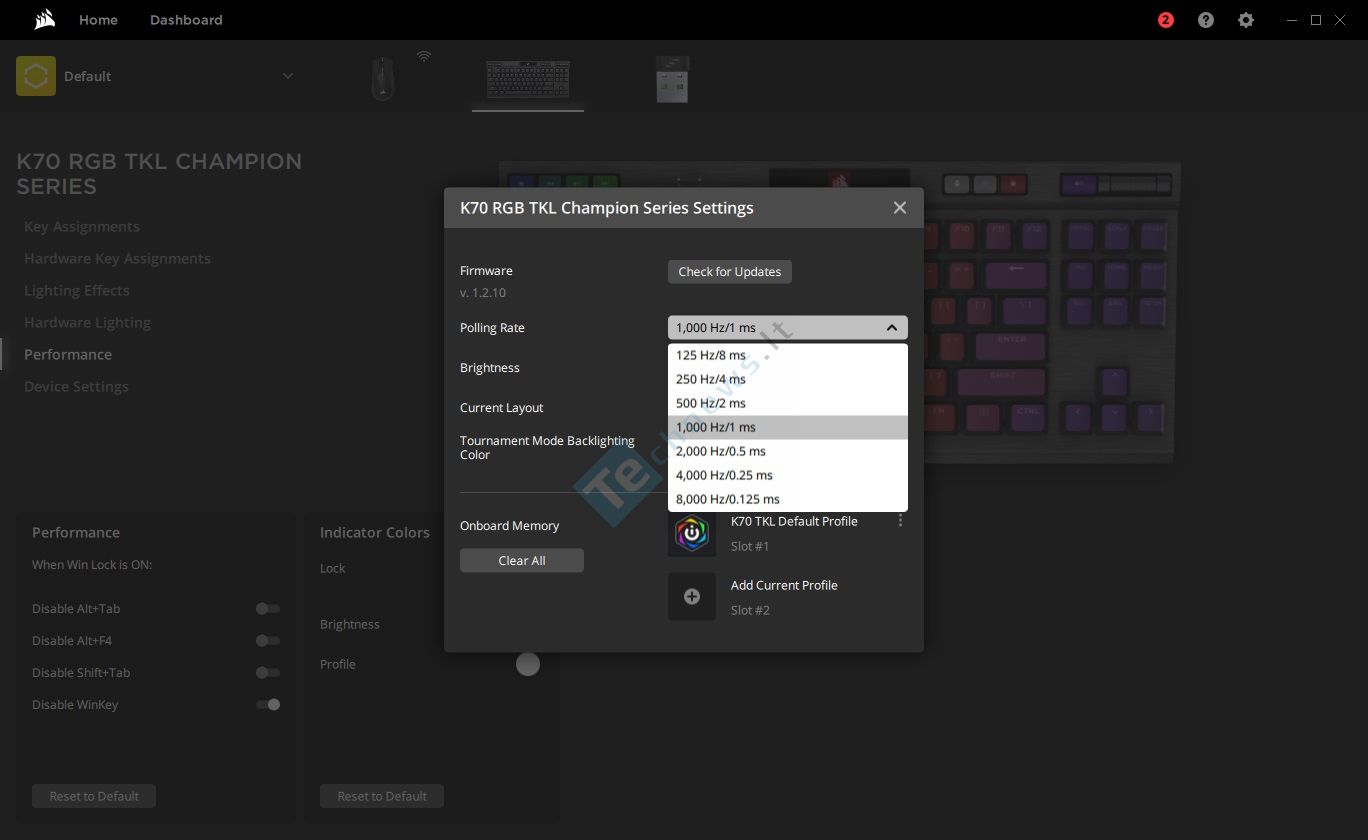Choose 8,000 Hz/0.125 ms polling rate

[x=788, y=500]
